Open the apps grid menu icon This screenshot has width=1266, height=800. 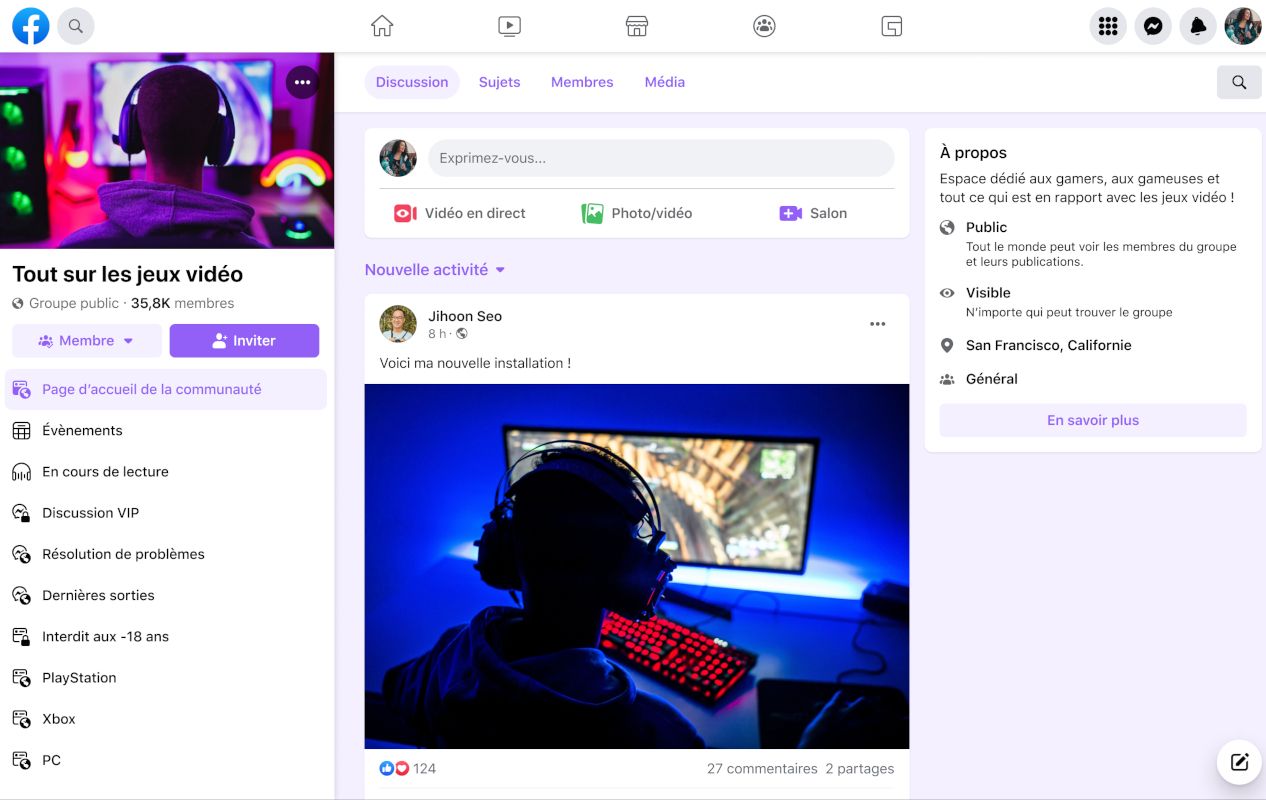(x=1108, y=26)
